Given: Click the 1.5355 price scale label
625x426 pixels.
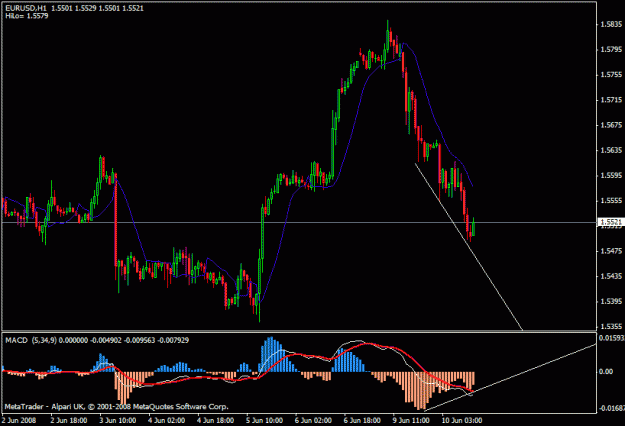Looking at the screenshot, I should pyautogui.click(x=611, y=327).
